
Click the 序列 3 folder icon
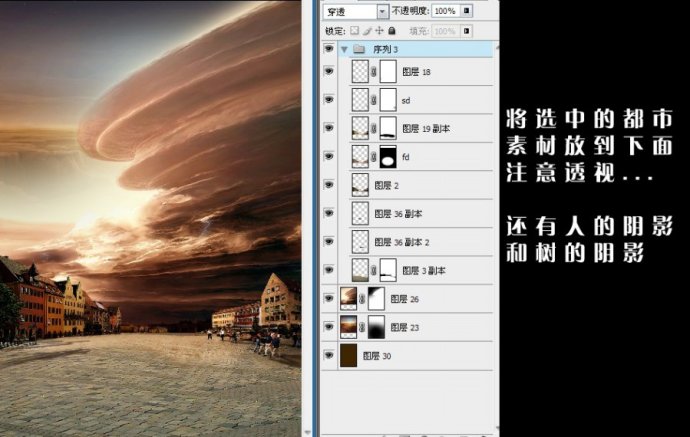359,49
